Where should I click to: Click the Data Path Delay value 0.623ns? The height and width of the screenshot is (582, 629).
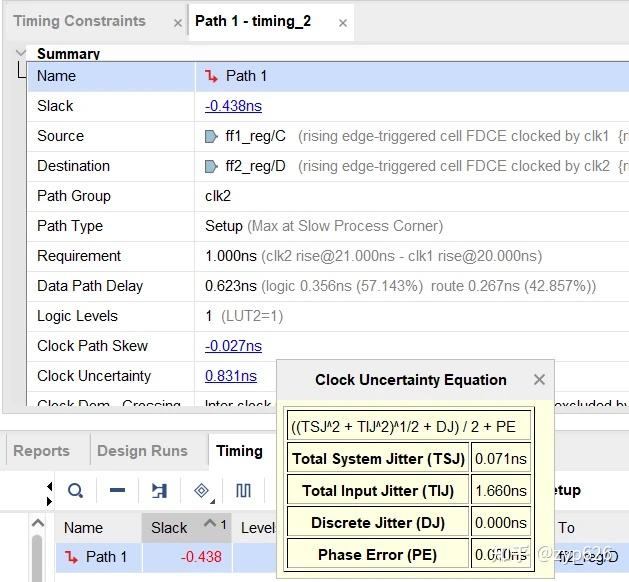click(231, 286)
